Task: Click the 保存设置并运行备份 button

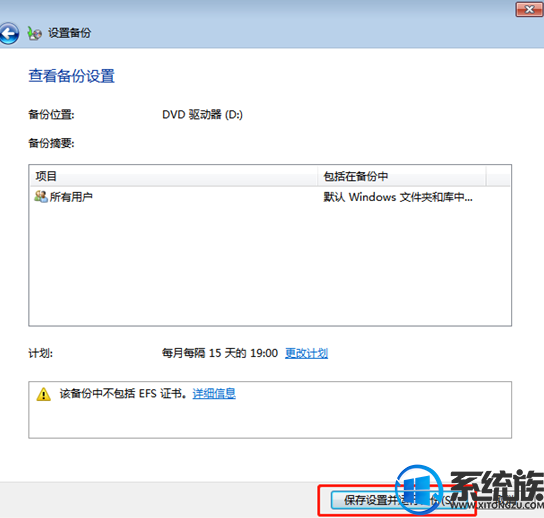Action: [396, 500]
